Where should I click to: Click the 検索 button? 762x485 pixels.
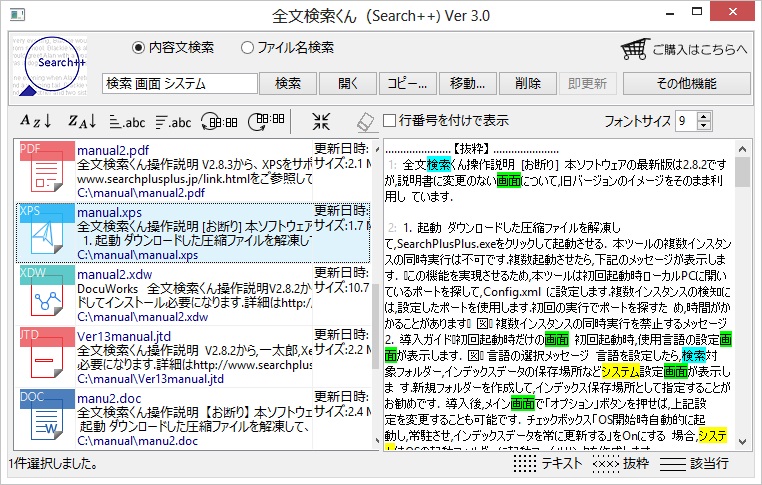(x=288, y=84)
